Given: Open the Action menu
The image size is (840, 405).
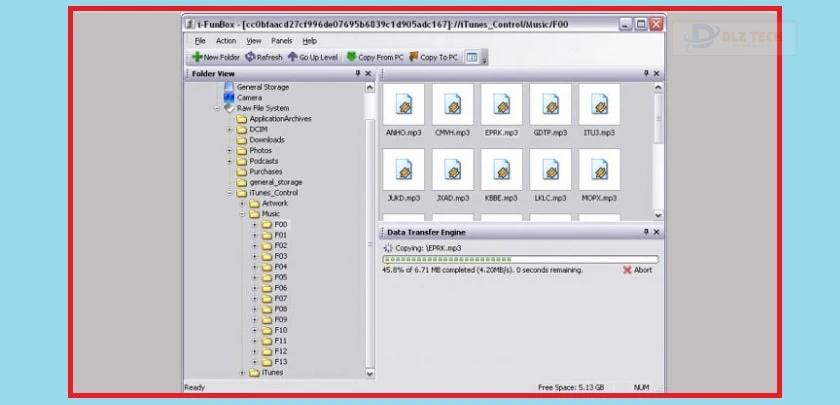Looking at the screenshot, I should click(226, 41).
